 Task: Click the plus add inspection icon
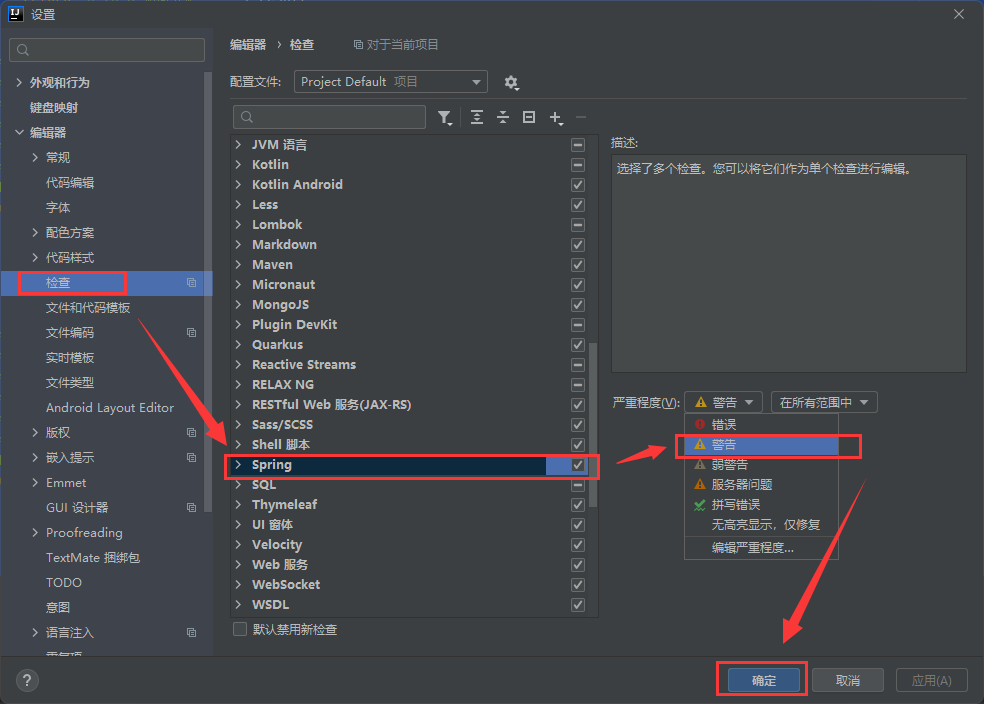556,117
